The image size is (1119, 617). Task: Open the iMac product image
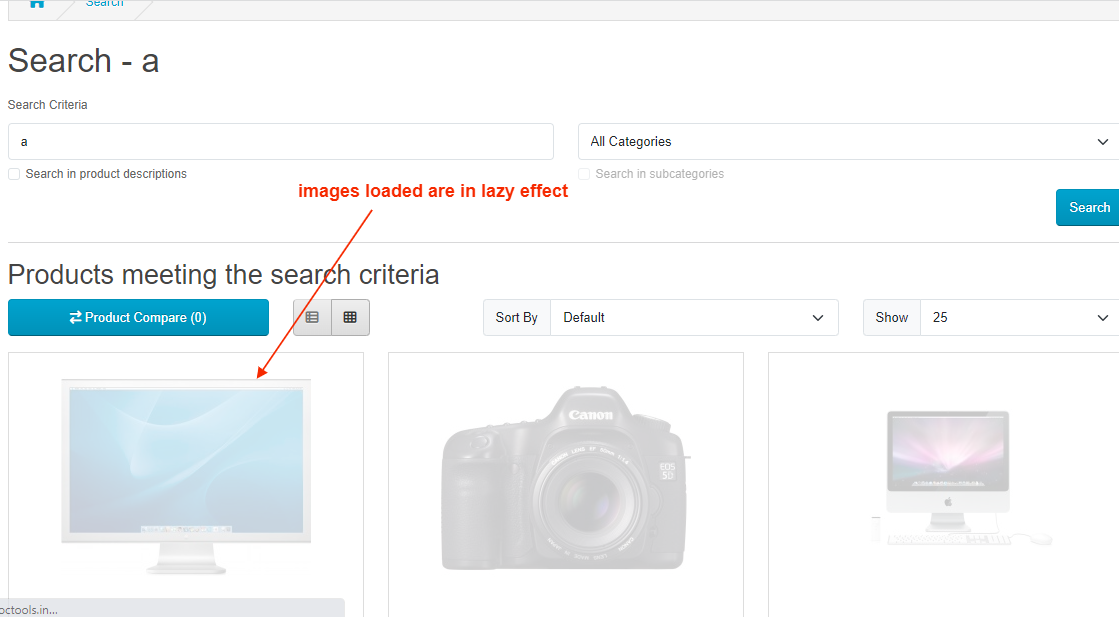pyautogui.click(x=946, y=476)
